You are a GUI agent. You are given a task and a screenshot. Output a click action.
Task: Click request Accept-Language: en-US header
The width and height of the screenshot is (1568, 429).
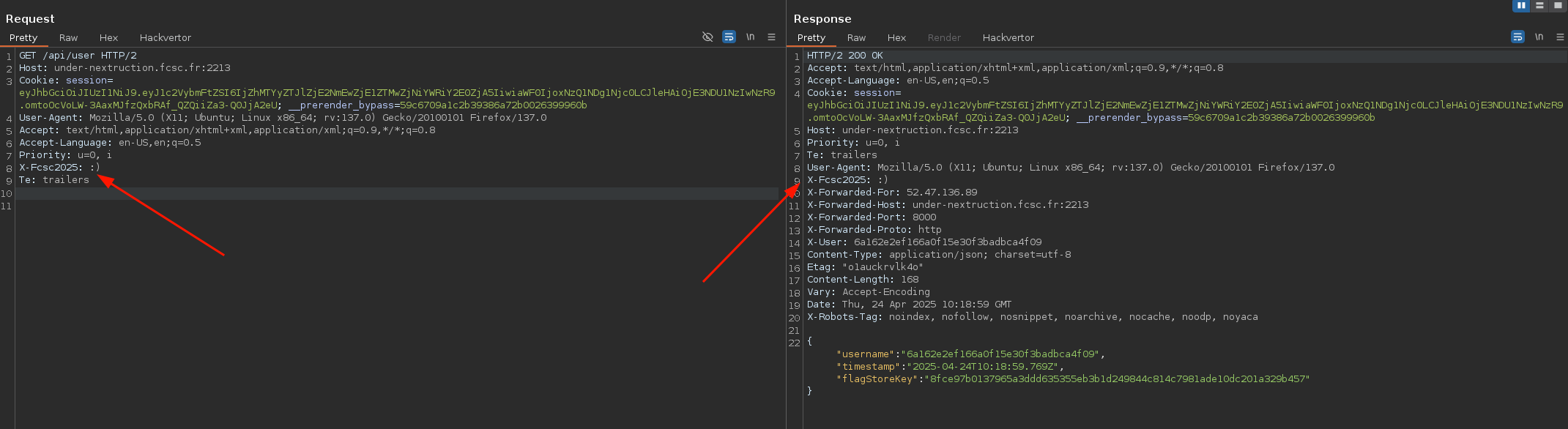point(110,143)
